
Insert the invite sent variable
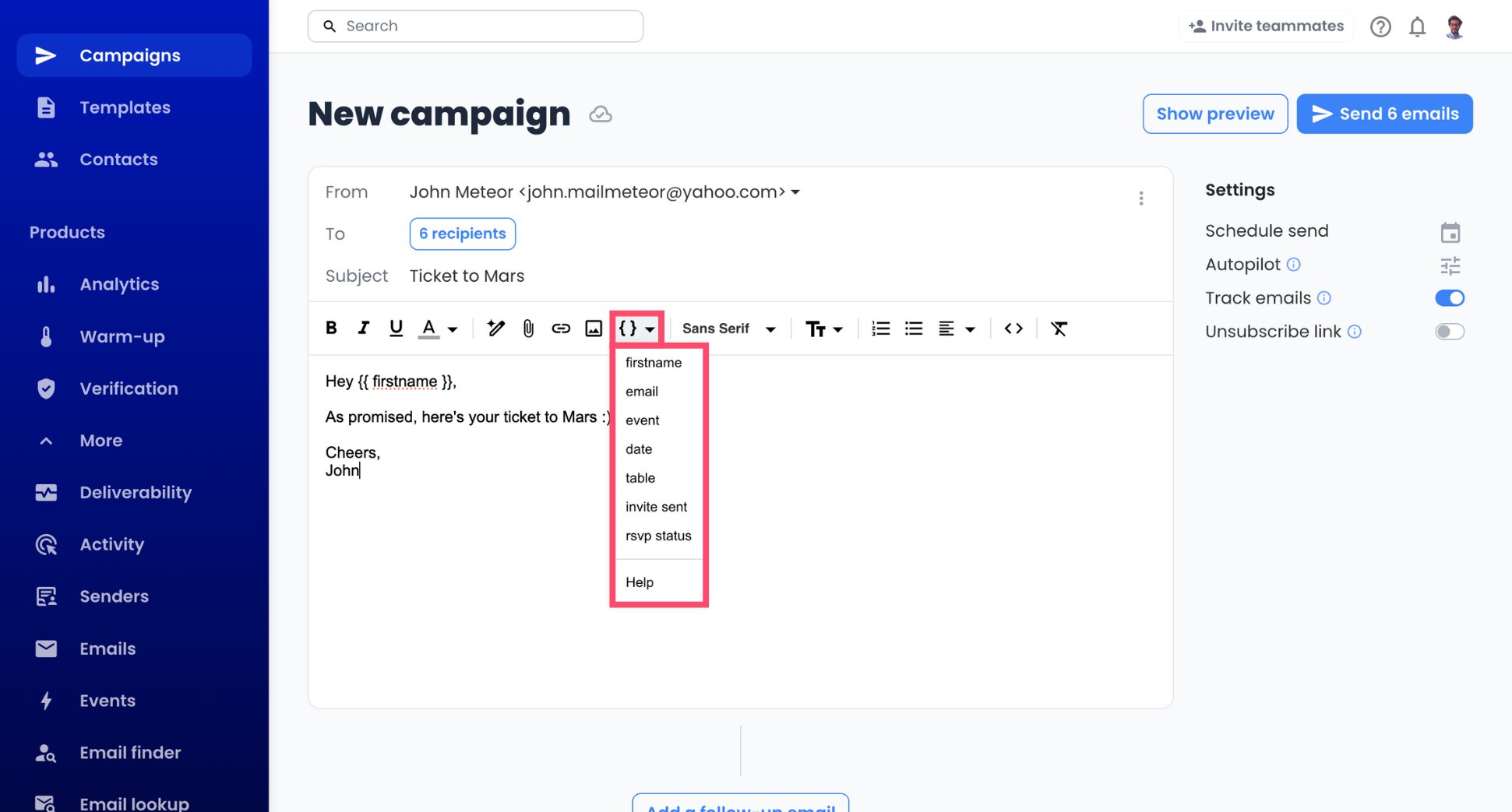point(658,507)
